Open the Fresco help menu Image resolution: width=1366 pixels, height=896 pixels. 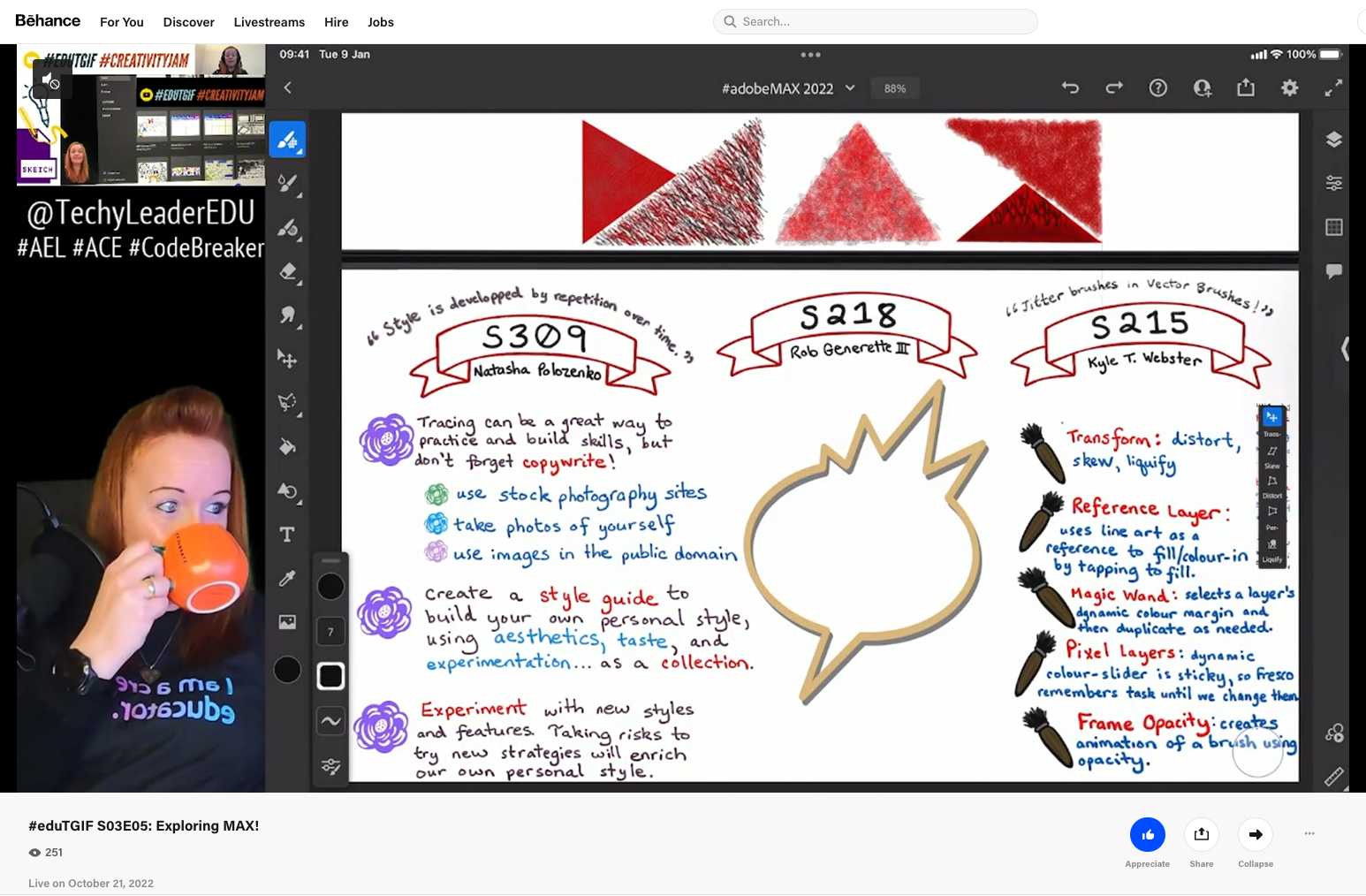[x=1158, y=87]
